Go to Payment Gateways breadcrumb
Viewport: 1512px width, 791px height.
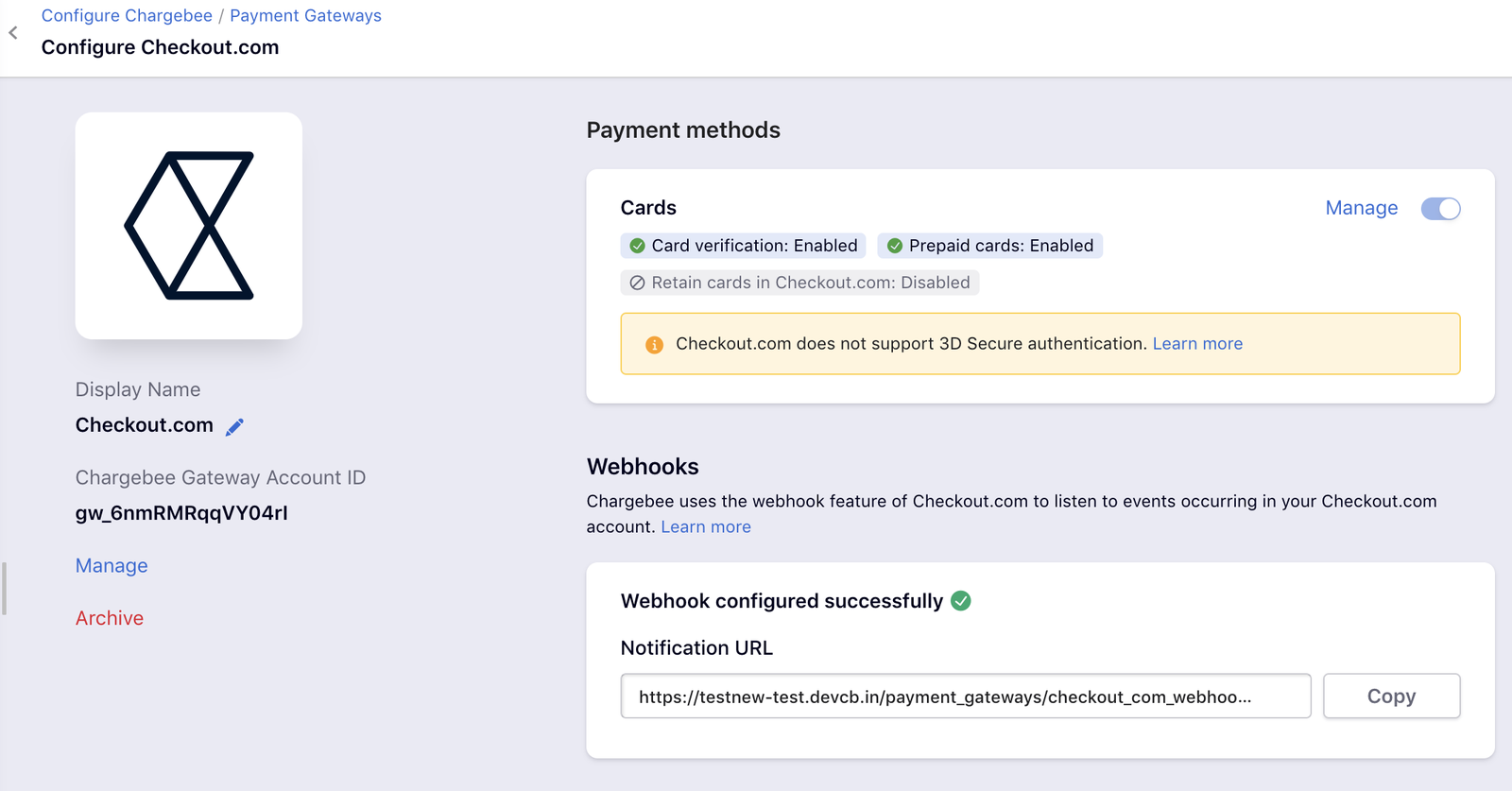point(305,16)
